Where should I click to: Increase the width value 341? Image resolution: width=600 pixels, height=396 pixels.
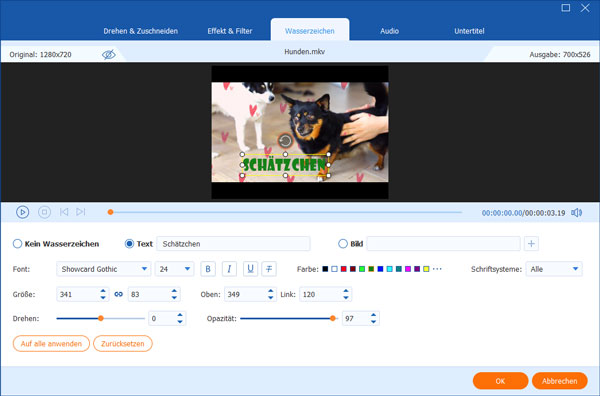click(x=103, y=291)
